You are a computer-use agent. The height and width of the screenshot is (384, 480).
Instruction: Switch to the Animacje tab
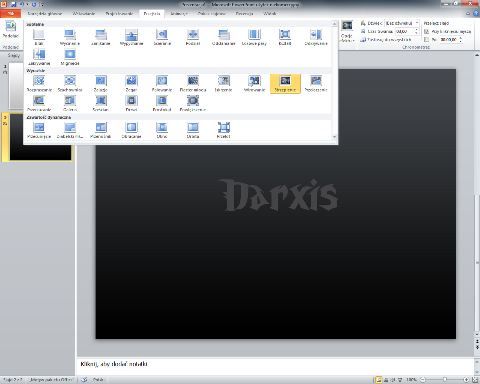click(179, 14)
